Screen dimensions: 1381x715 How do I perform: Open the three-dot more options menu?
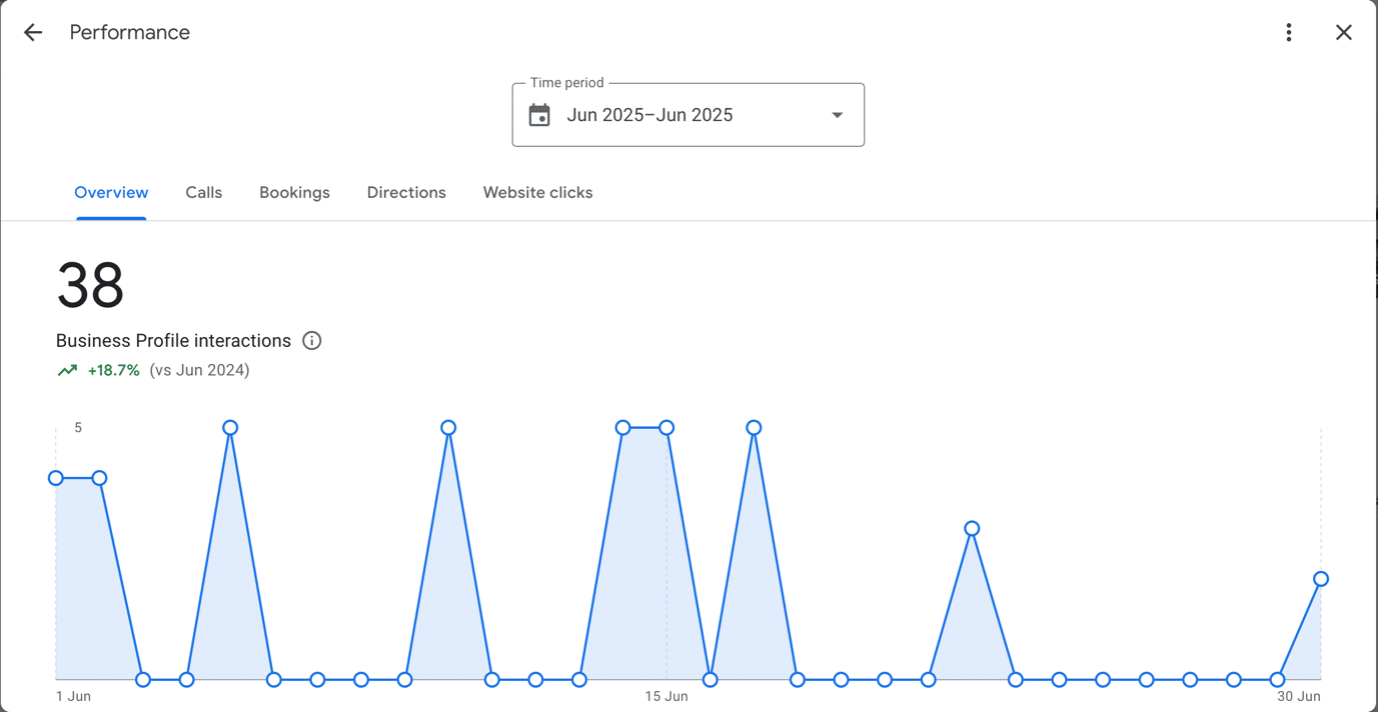point(1289,32)
